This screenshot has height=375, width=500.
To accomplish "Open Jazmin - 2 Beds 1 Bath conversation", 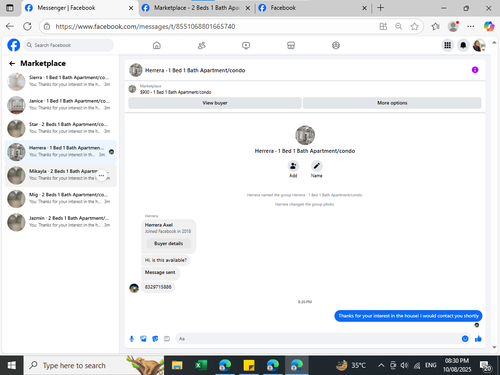I will pos(60,222).
